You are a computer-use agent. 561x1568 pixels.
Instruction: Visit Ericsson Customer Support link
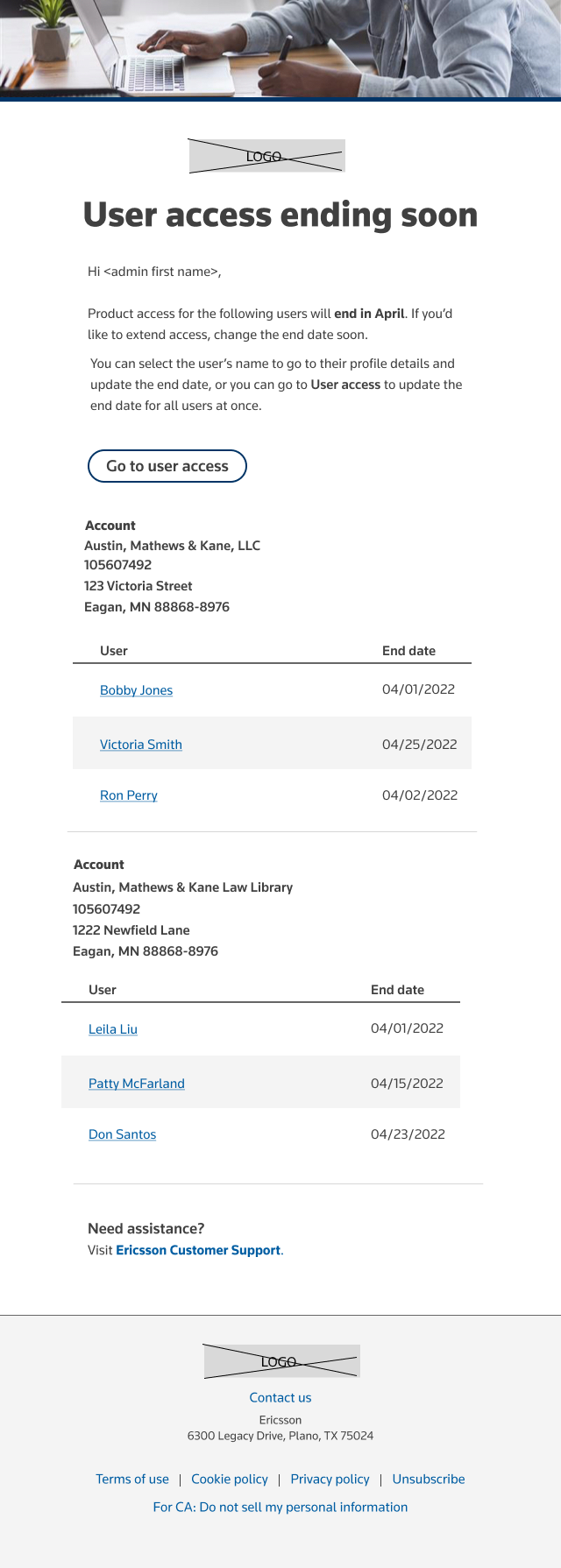pyautogui.click(x=198, y=1250)
